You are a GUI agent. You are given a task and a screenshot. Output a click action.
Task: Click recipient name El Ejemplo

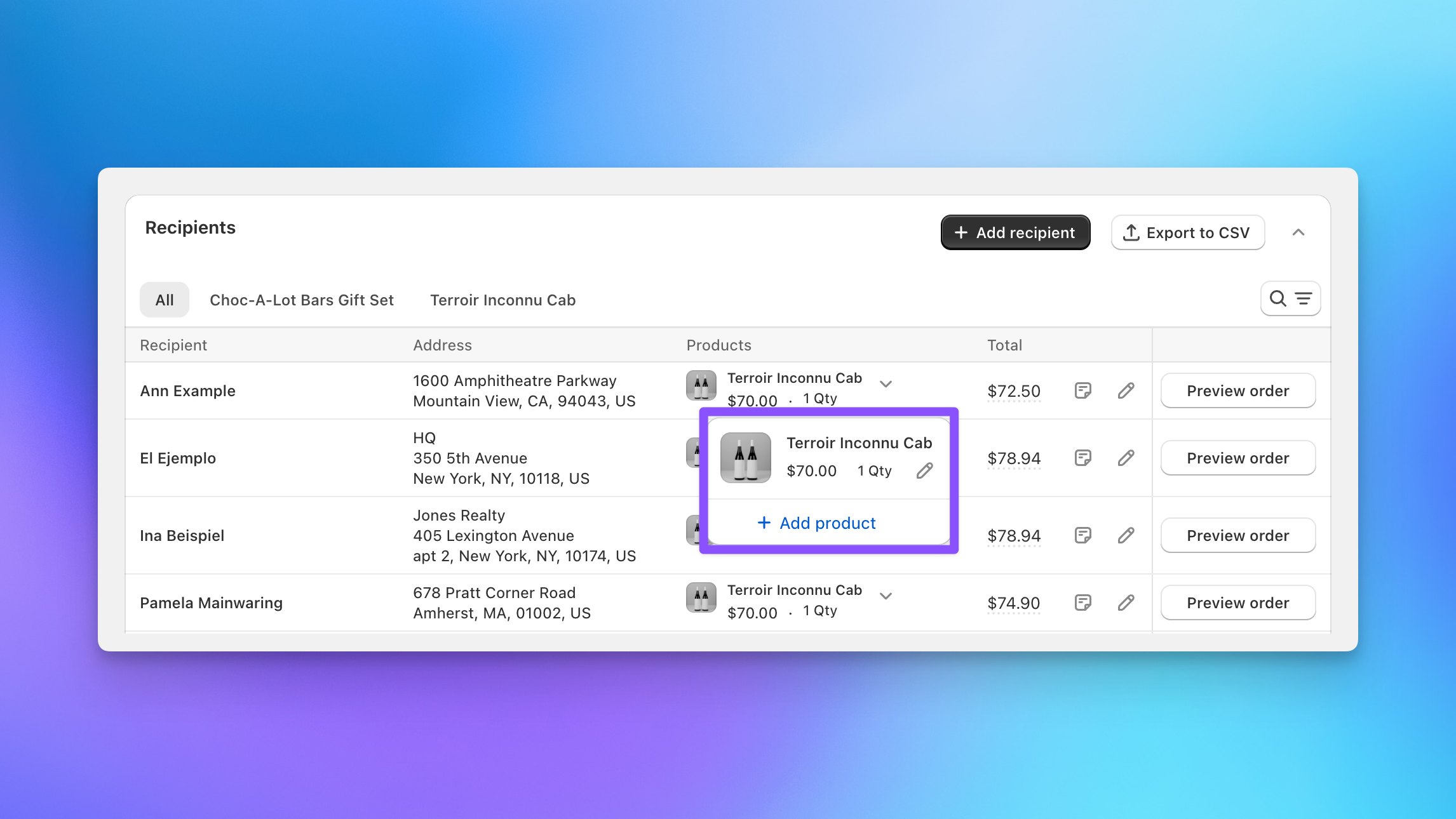coord(178,458)
